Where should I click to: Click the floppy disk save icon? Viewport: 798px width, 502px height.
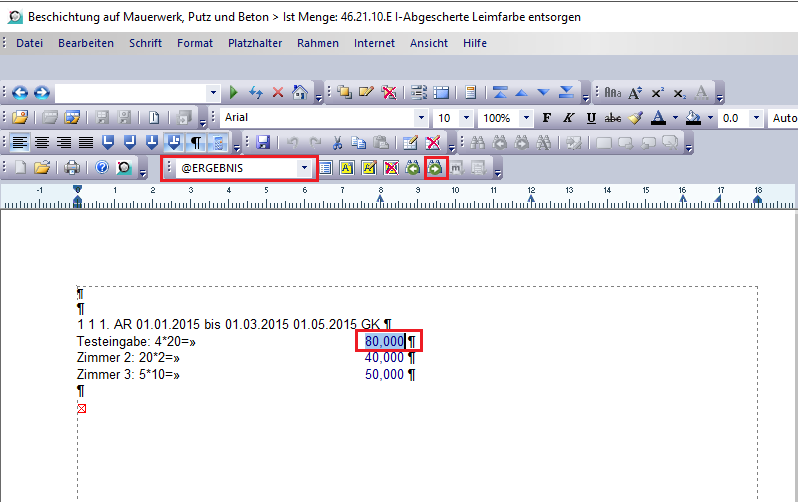[x=263, y=143]
